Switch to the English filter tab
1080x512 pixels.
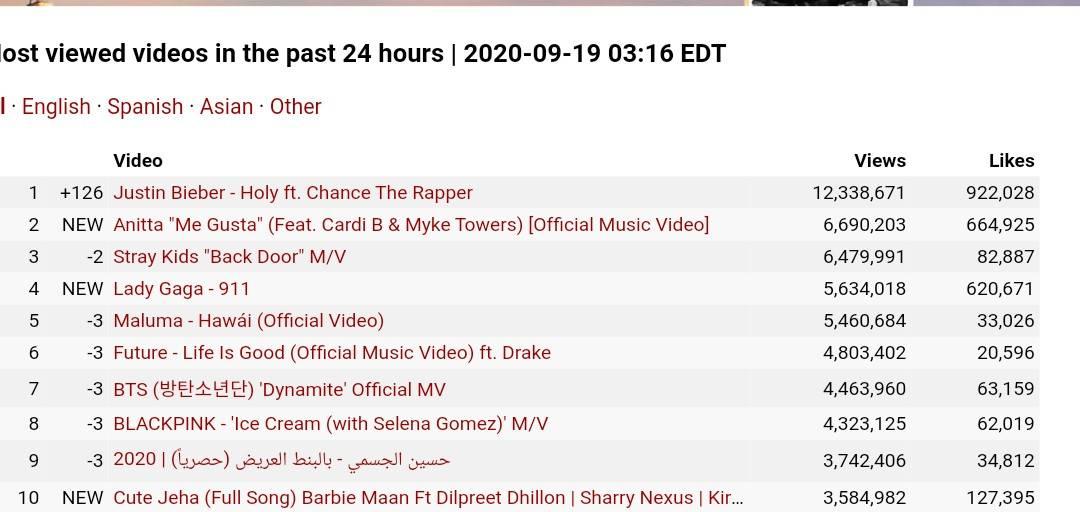(56, 107)
